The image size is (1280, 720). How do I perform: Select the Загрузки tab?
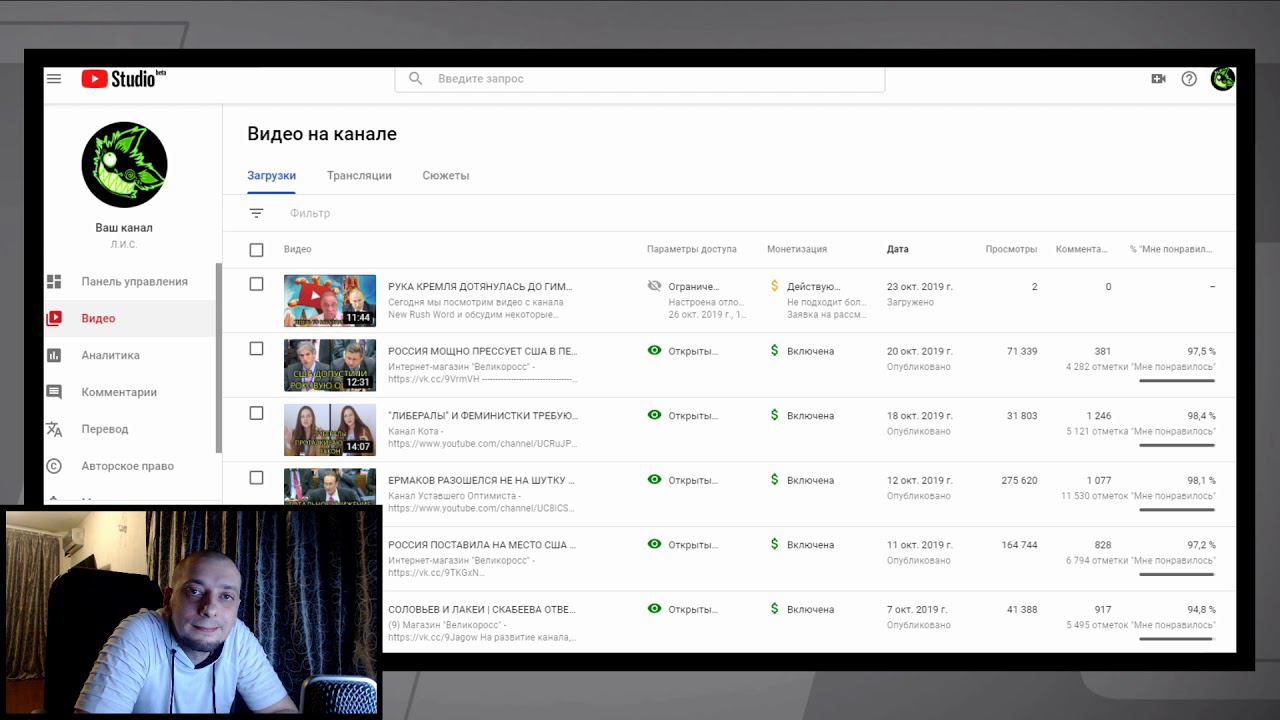[x=271, y=176]
